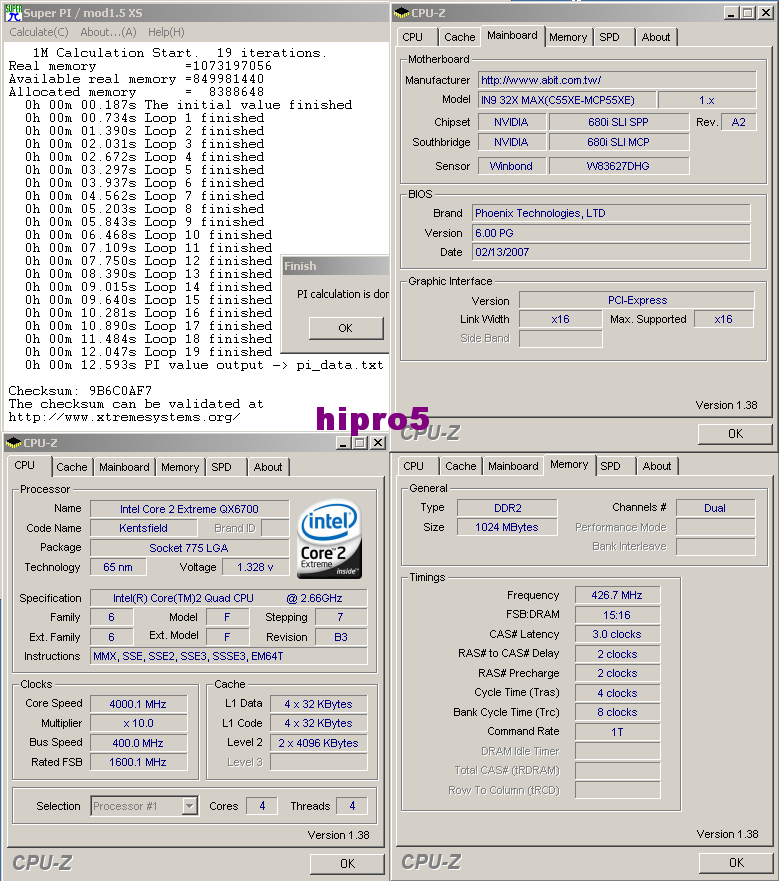
Task: Close the Processor CPU-Z window
Action: [x=378, y=443]
